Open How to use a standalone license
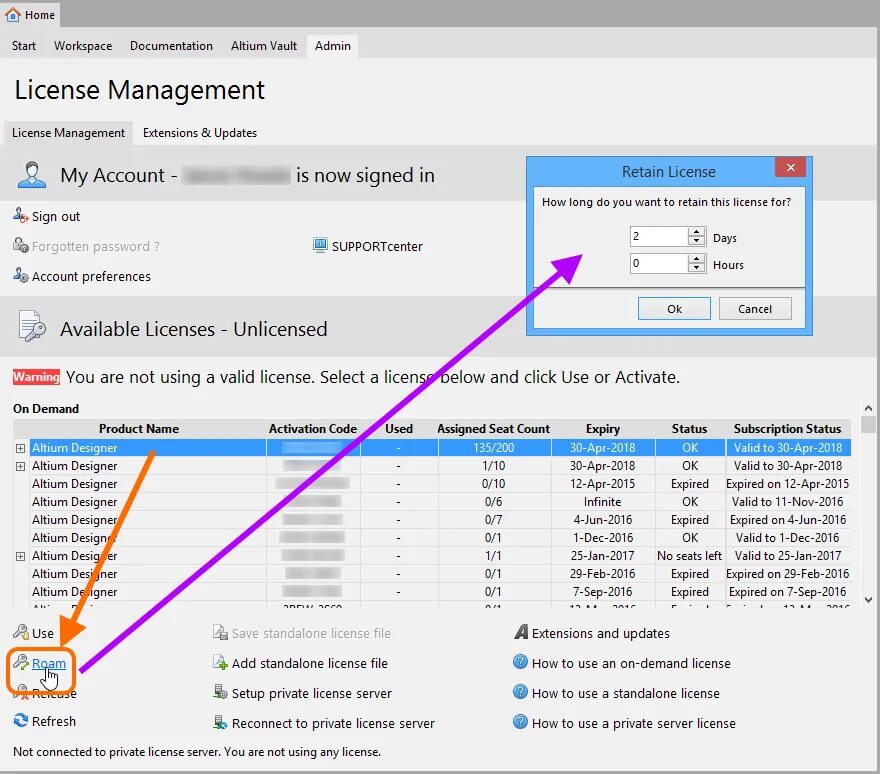 click(x=625, y=693)
